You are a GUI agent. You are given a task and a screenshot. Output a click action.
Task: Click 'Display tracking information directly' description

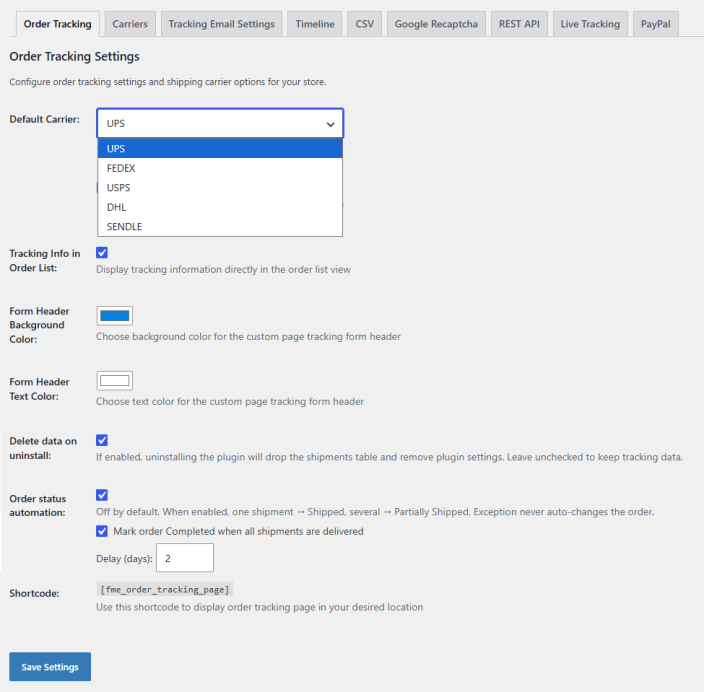(x=223, y=269)
